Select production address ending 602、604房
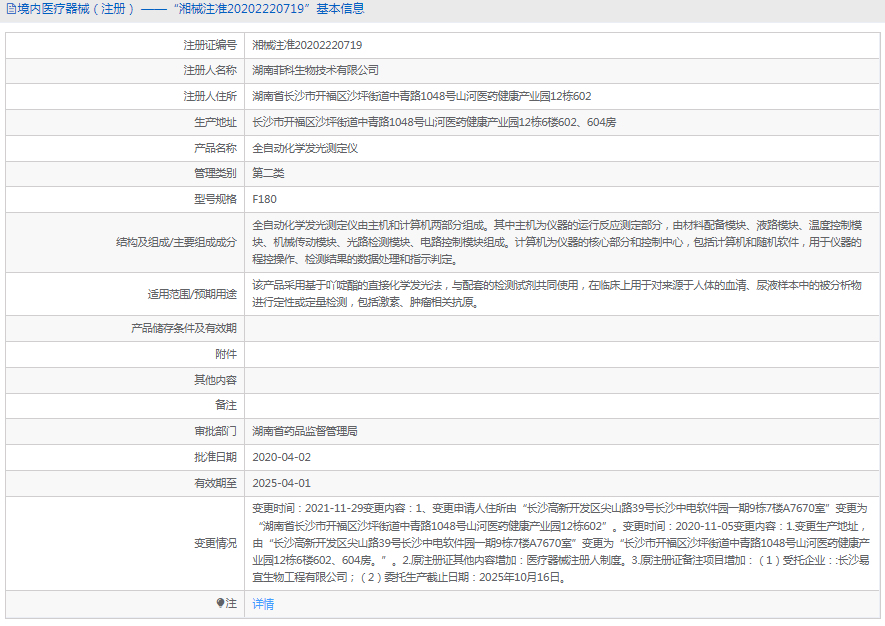Image resolution: width=885 pixels, height=626 pixels. (434, 122)
